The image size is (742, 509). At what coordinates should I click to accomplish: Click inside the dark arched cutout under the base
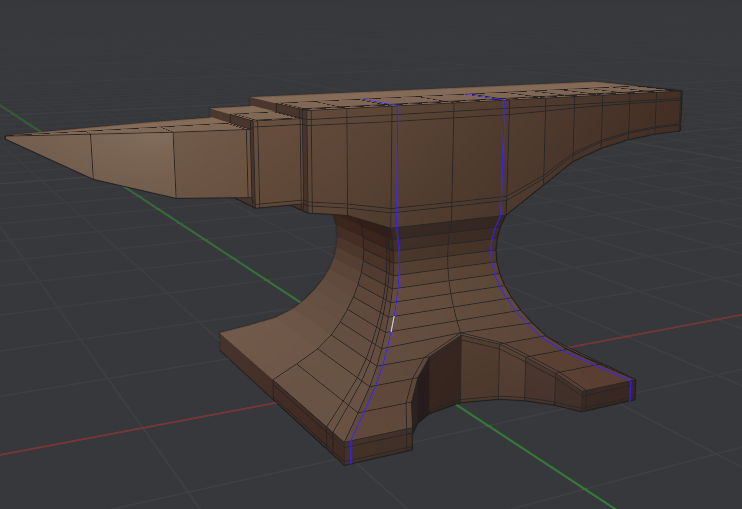[440, 380]
